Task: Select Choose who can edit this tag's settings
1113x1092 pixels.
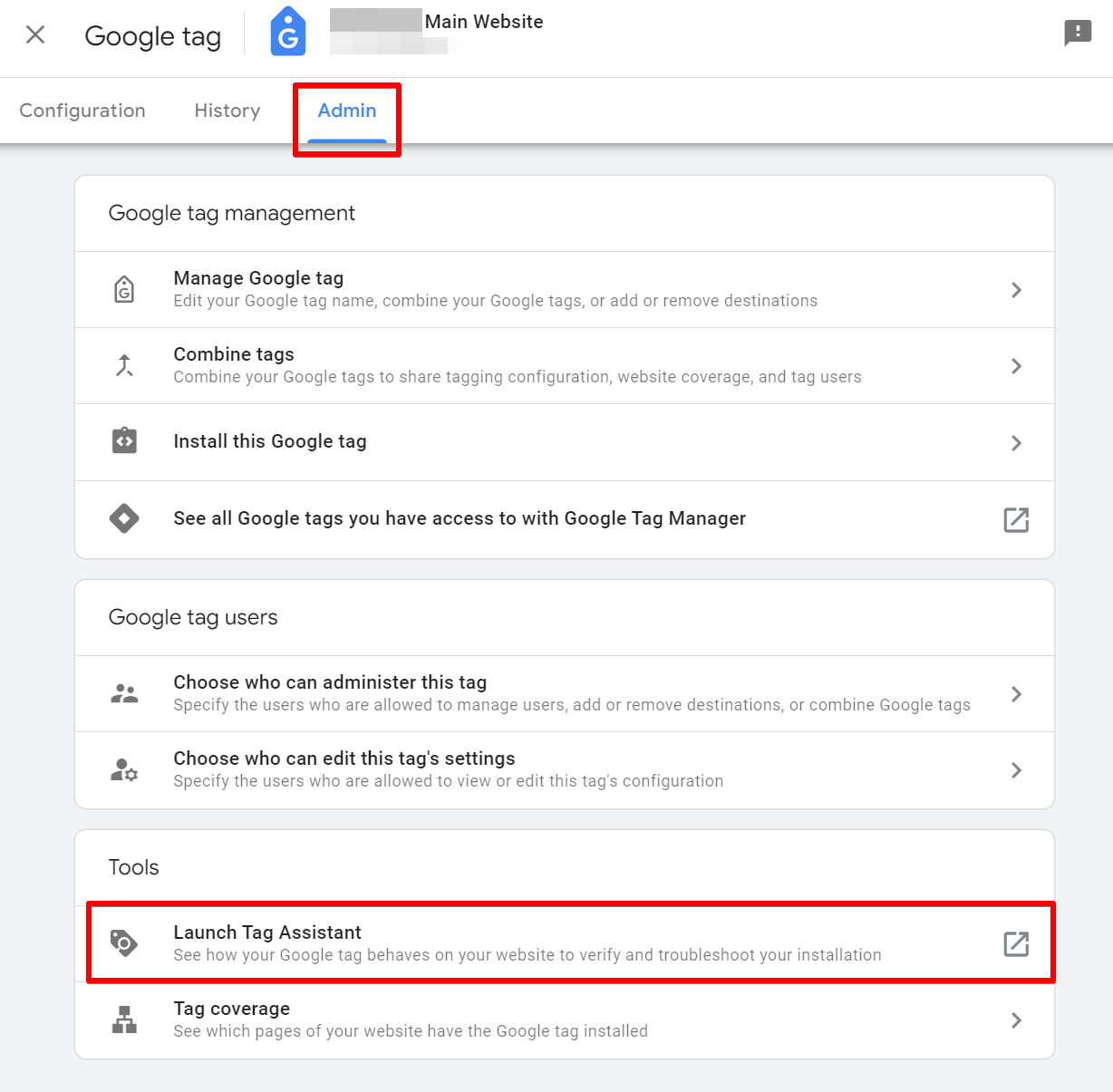Action: [344, 758]
